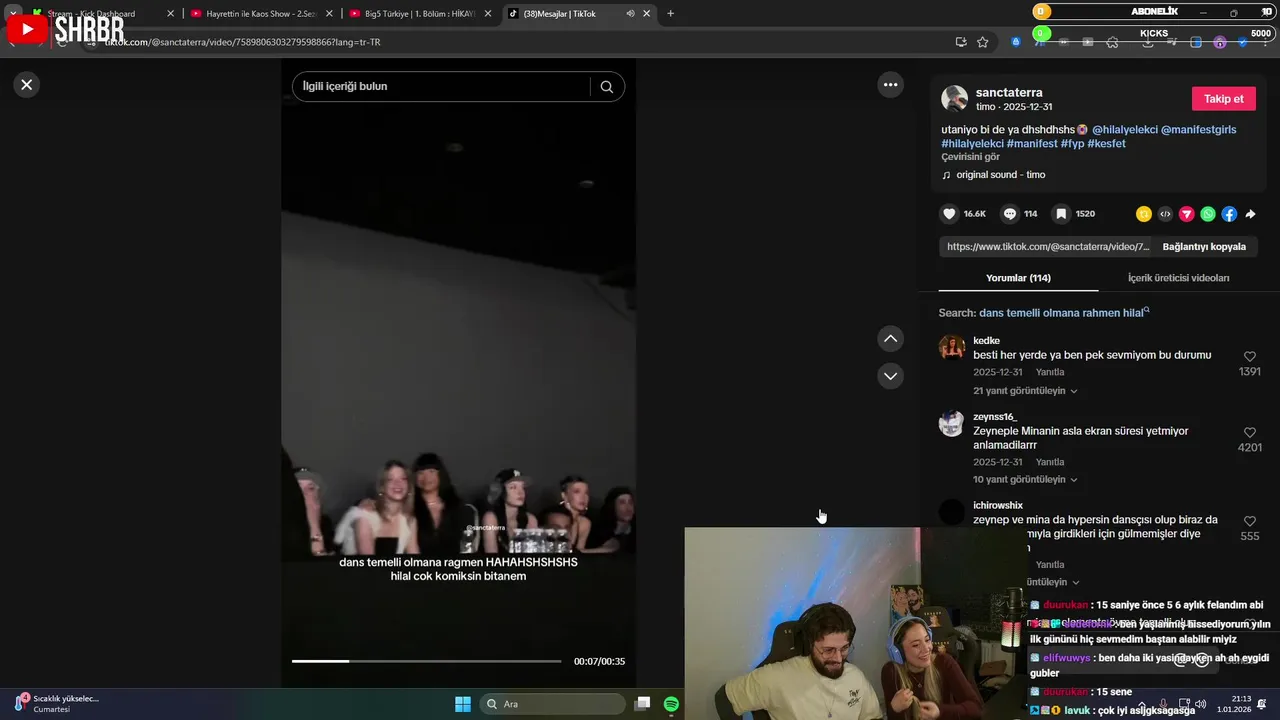Viewport: 1280px width, 720px height.
Task: Click the Takip et follow button
Action: (x=1223, y=99)
